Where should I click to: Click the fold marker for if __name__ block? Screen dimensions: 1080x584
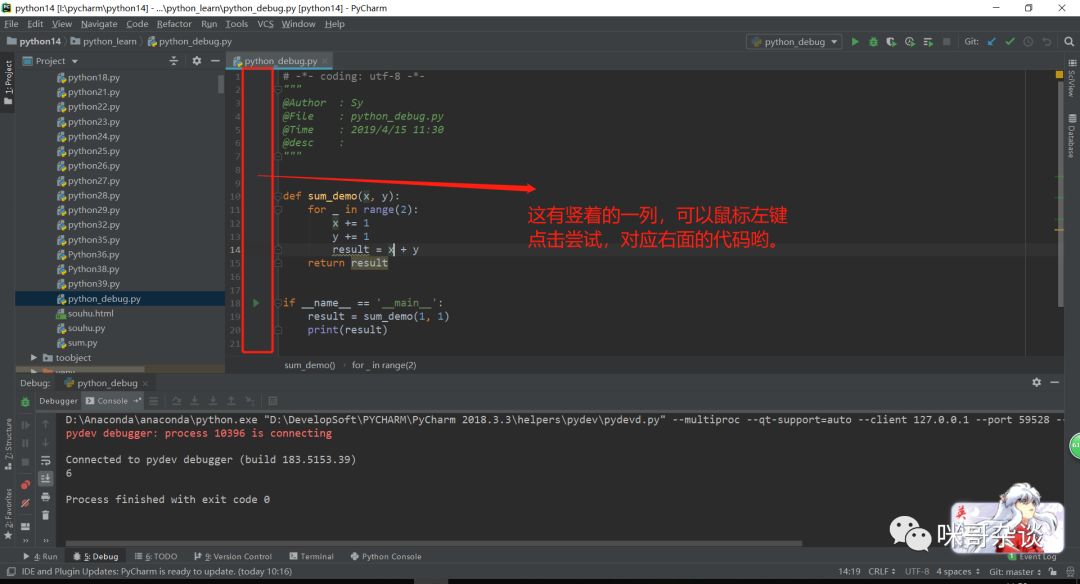pos(278,303)
